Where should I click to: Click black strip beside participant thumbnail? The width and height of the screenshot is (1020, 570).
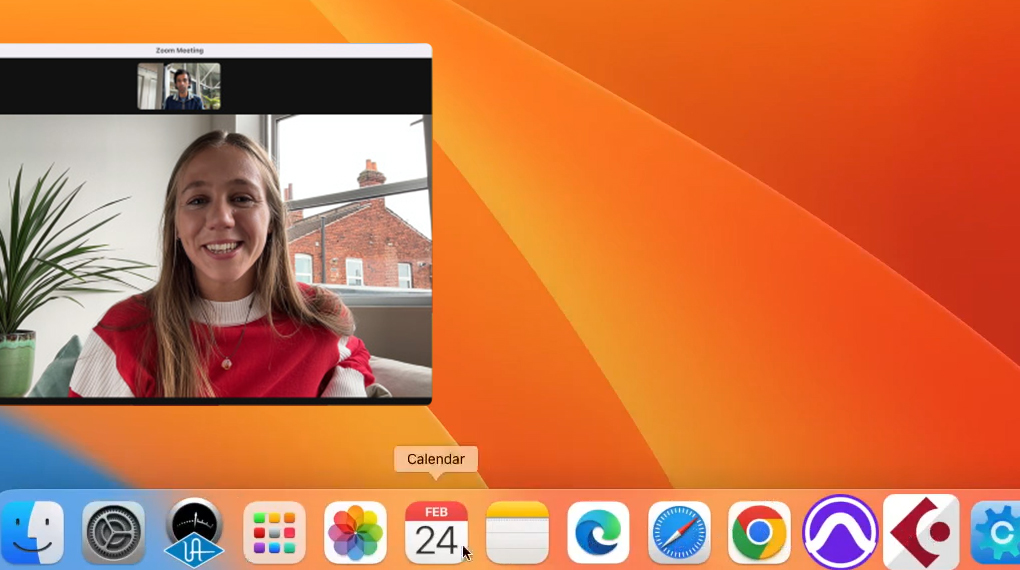tap(330, 86)
